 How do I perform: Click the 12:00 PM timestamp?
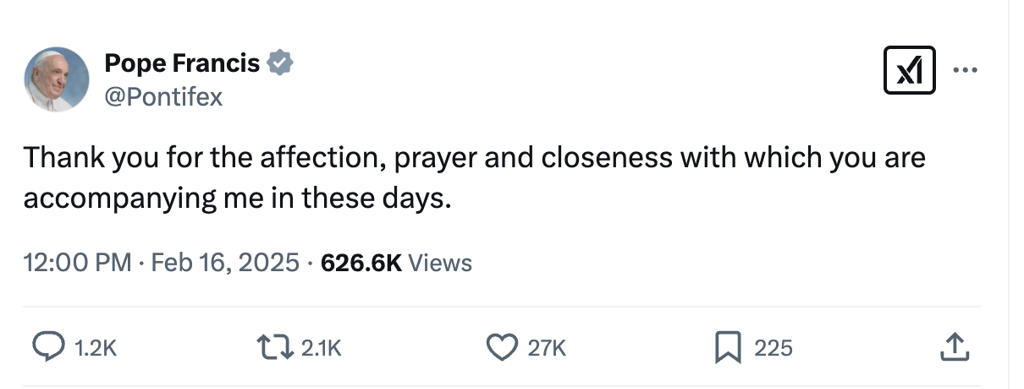pos(78,263)
